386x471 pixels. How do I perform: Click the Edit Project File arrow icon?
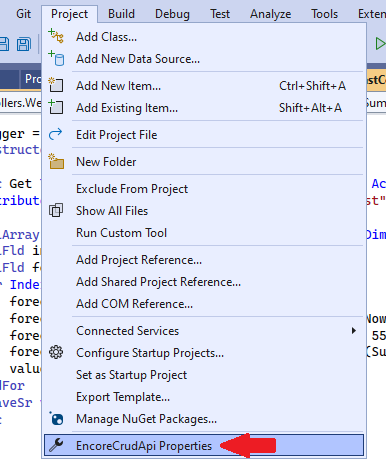click(x=55, y=134)
